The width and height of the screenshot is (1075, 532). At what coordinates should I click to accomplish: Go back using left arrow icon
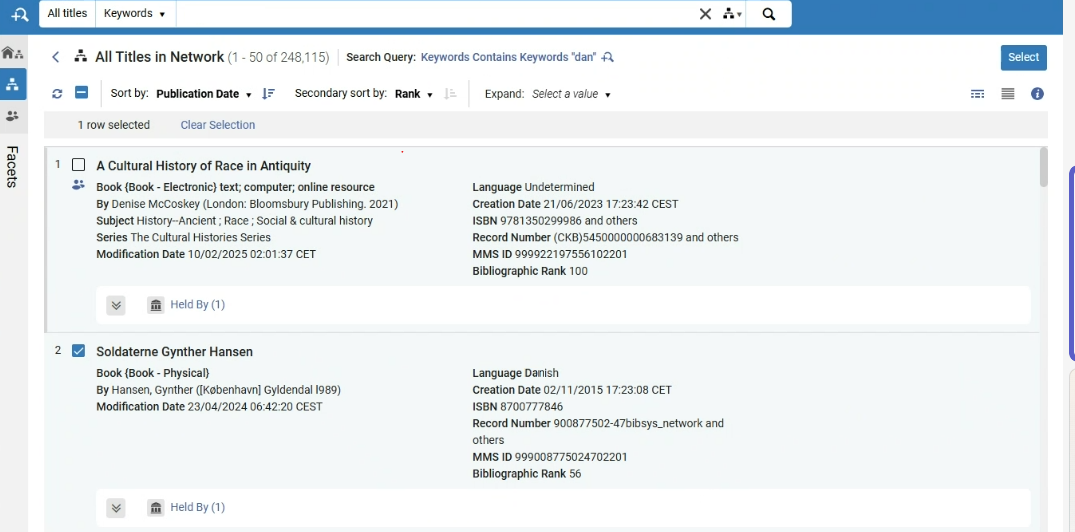click(x=56, y=57)
